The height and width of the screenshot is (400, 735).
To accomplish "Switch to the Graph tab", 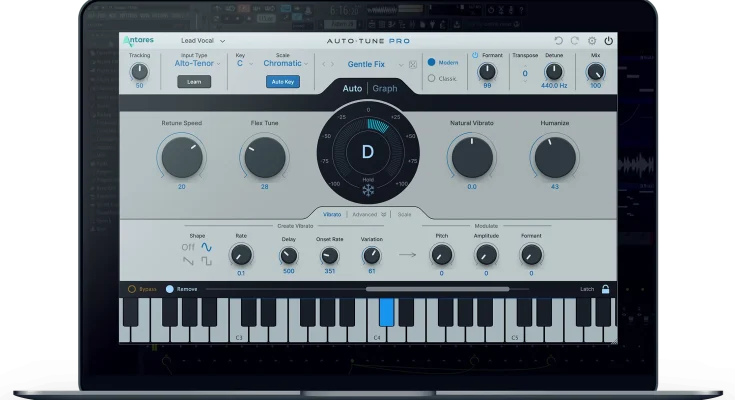I will (385, 88).
